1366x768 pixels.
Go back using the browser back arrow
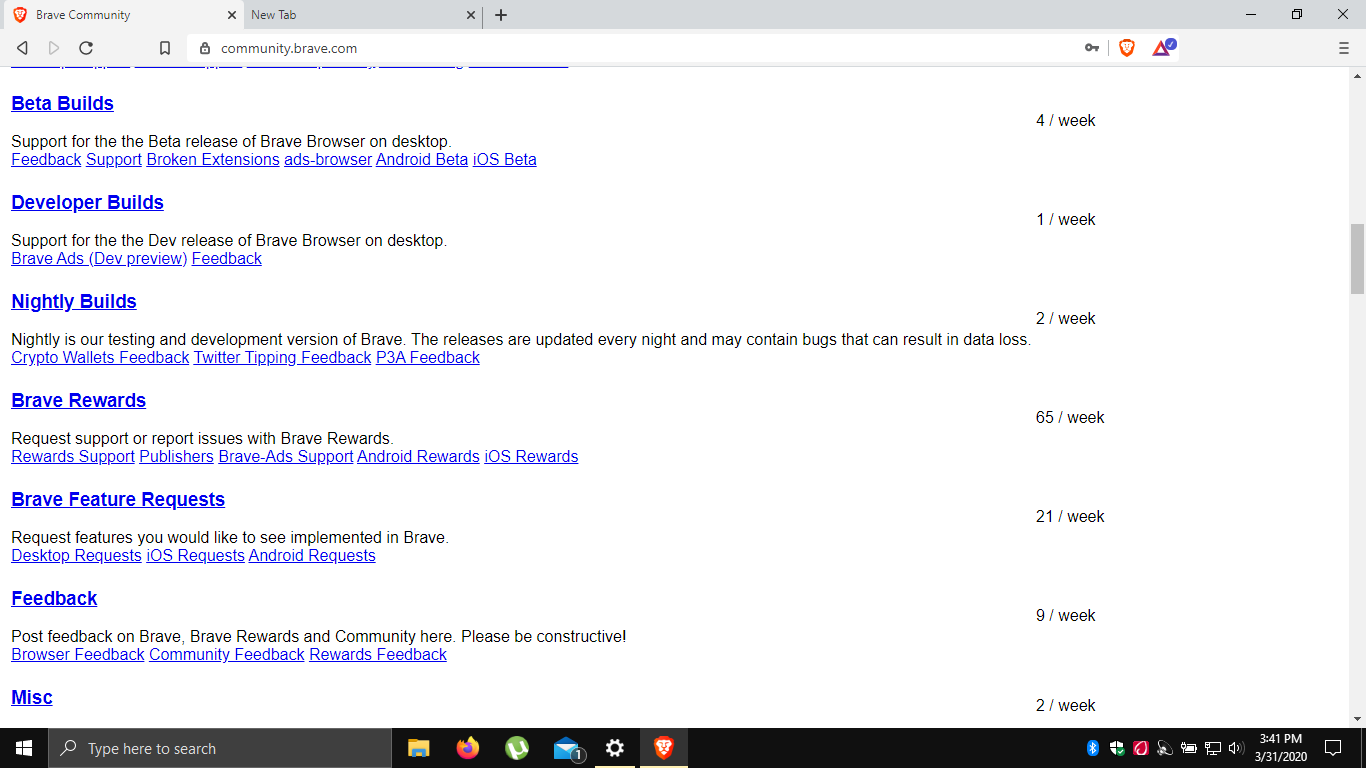[22, 48]
